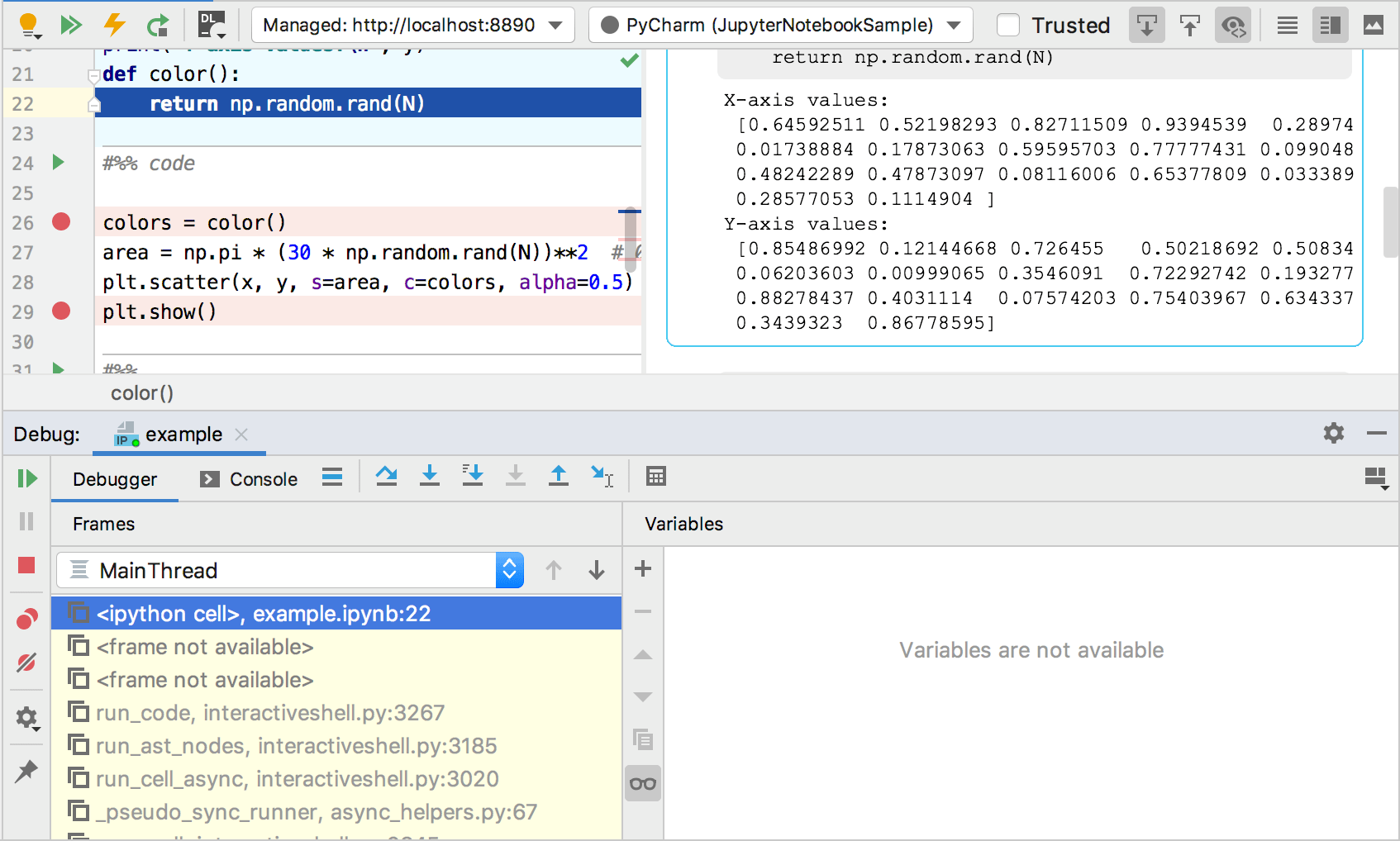Click Step Over debugger icon

coord(386,476)
